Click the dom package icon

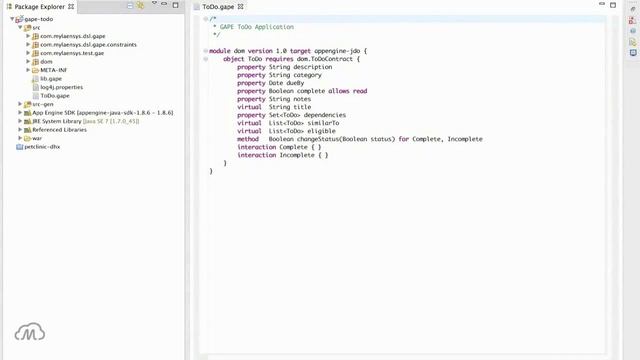pos(36,62)
